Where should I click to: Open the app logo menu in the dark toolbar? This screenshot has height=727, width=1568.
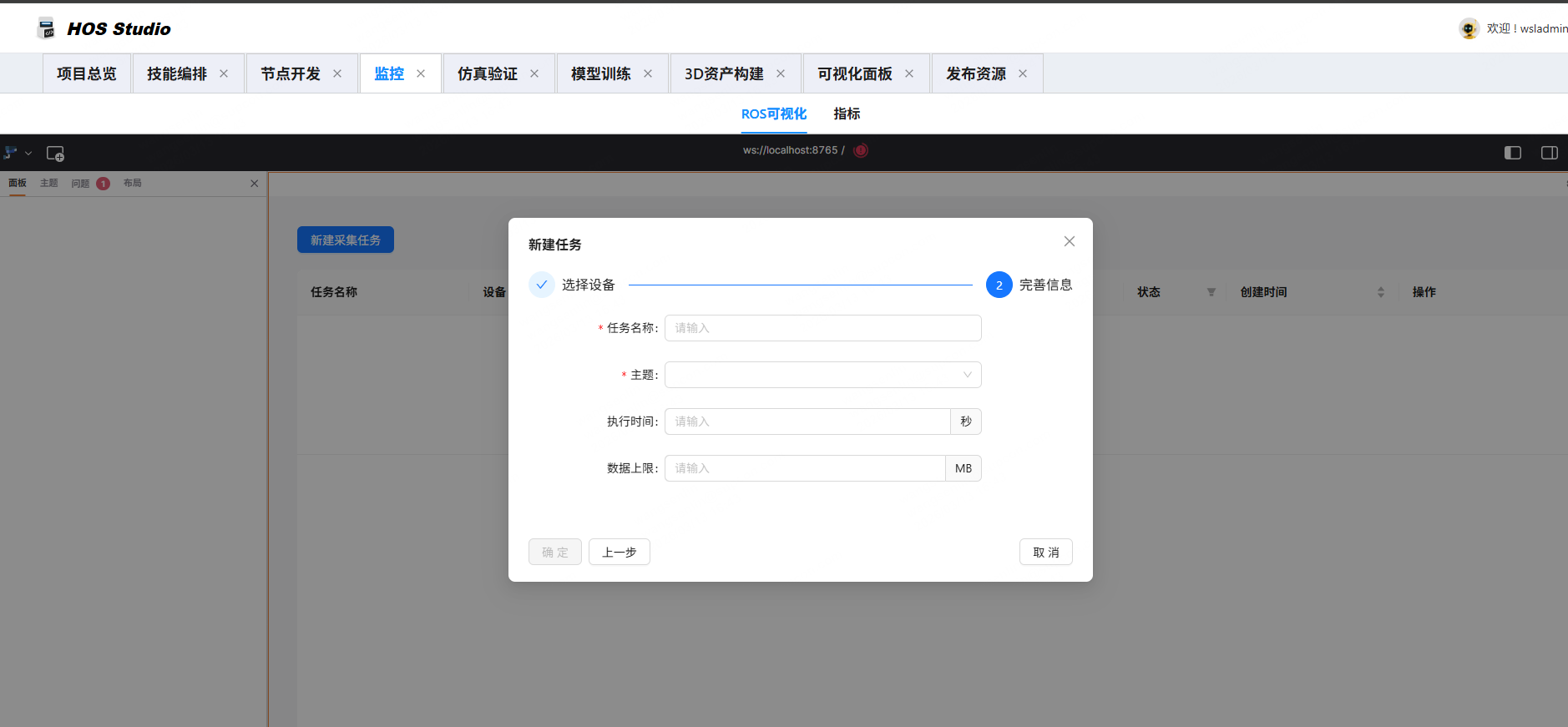click(x=17, y=153)
